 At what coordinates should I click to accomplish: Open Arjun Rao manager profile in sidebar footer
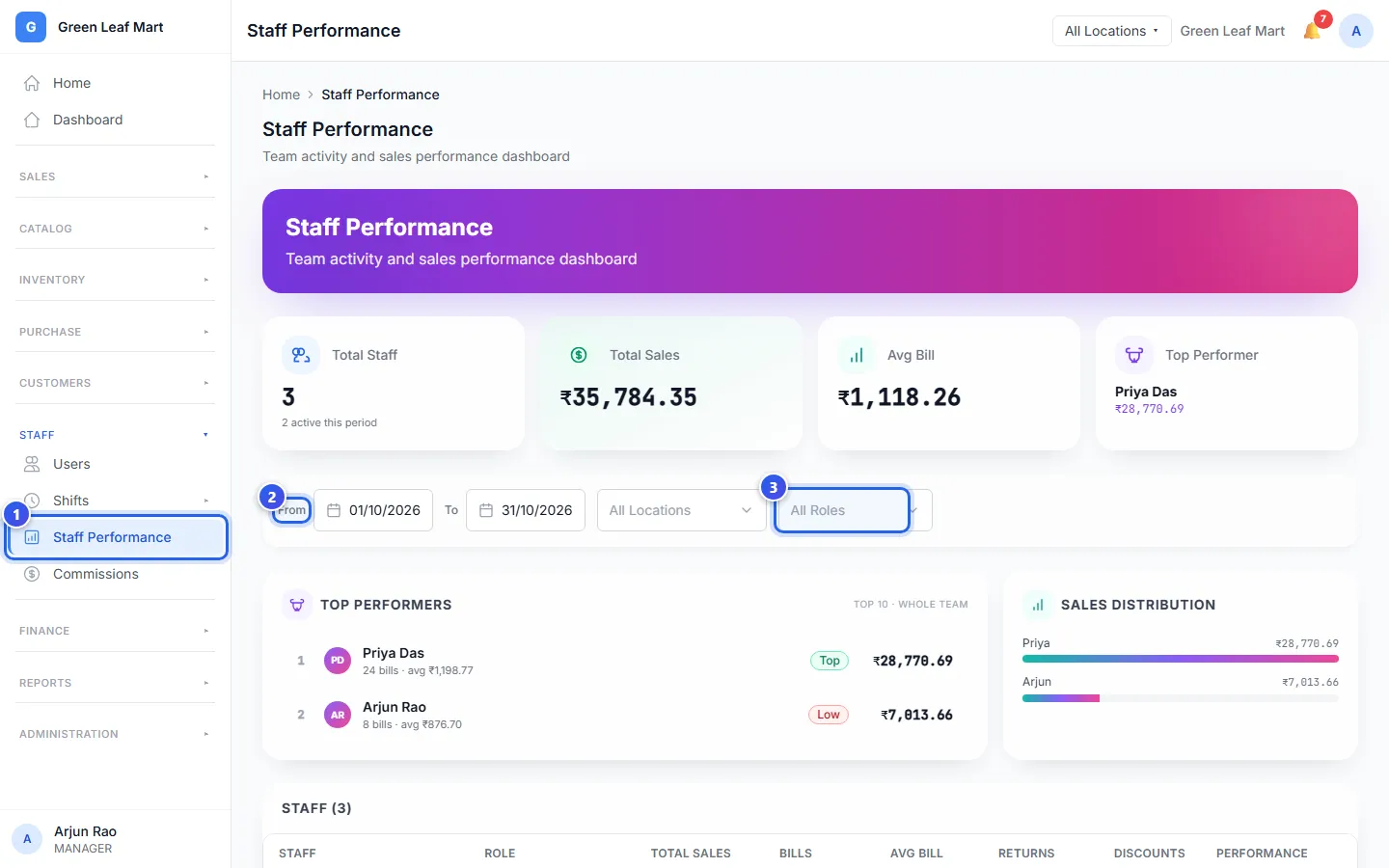[115, 839]
